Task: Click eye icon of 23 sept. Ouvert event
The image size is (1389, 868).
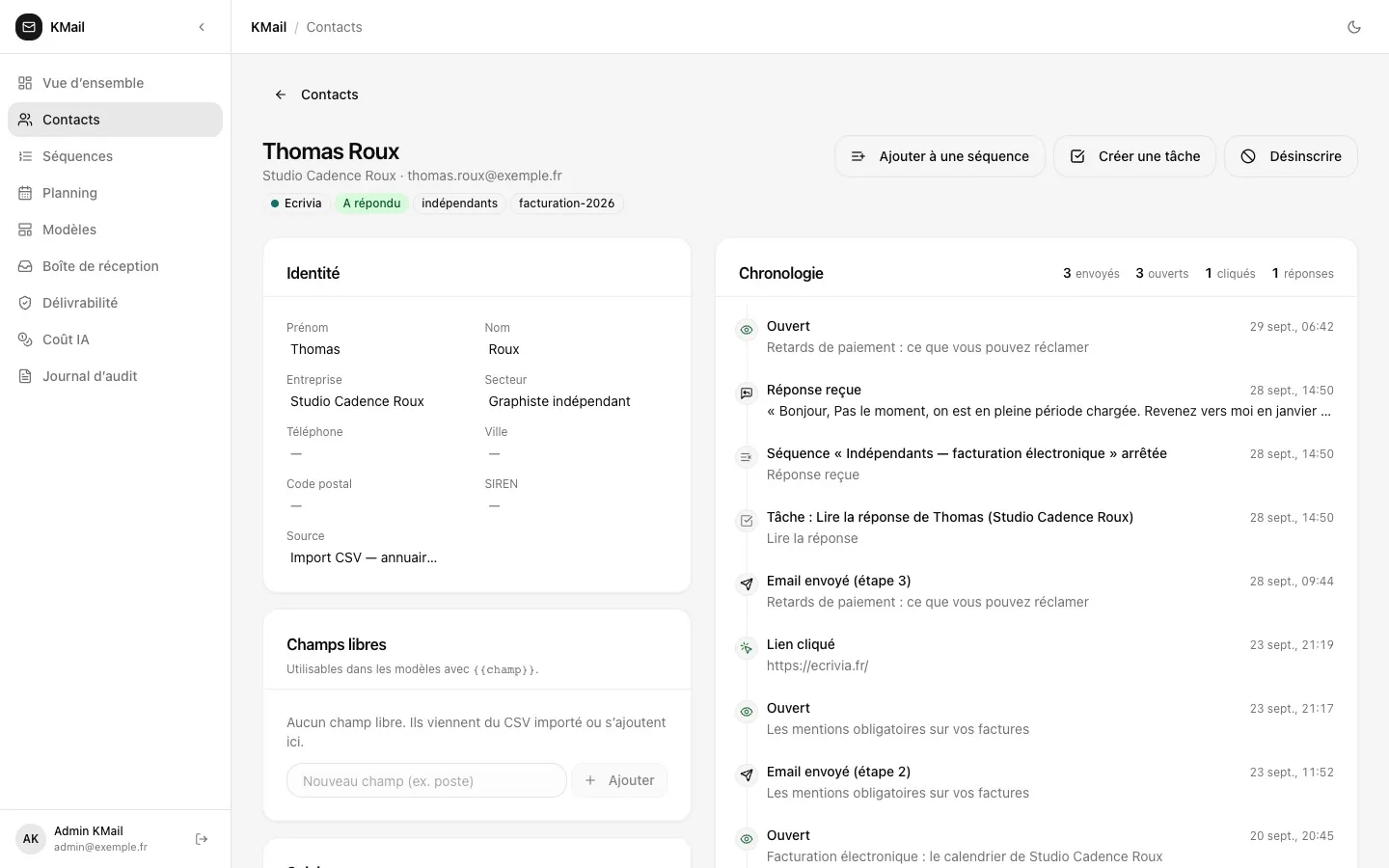Action: (x=746, y=712)
